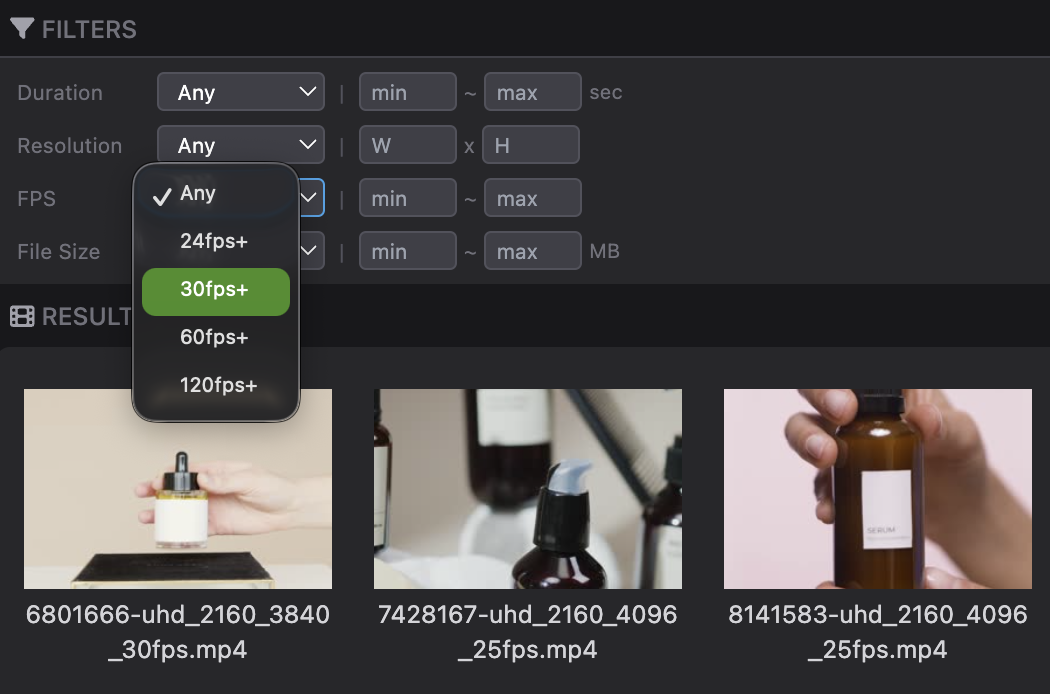Pick 24fps+ from the open list

pos(215,242)
